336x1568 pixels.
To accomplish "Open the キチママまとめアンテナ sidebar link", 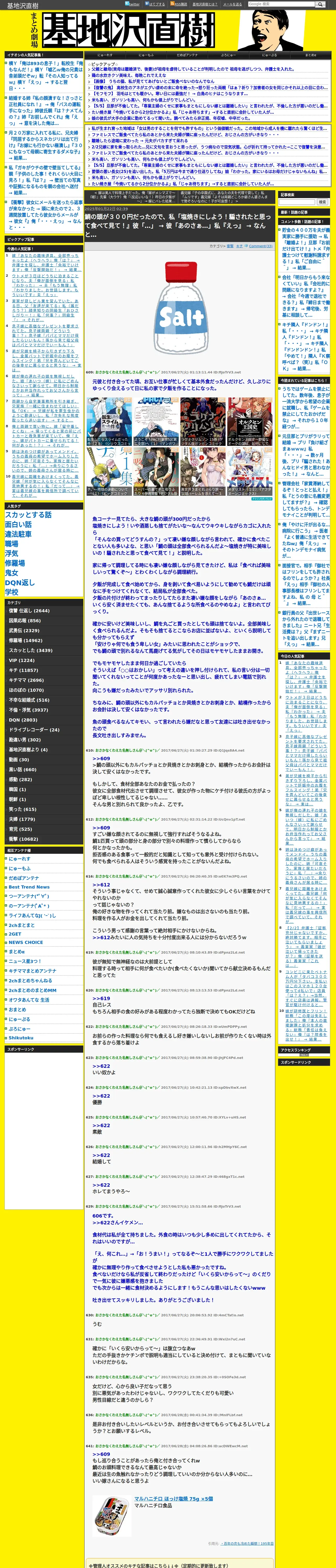I will pyautogui.click(x=32, y=971).
